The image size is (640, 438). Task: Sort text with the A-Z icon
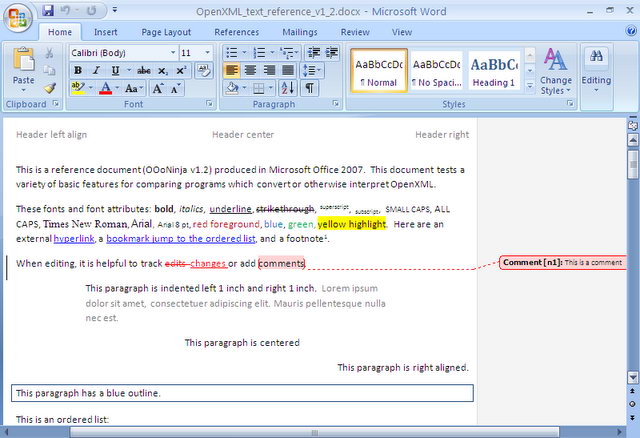pos(287,88)
